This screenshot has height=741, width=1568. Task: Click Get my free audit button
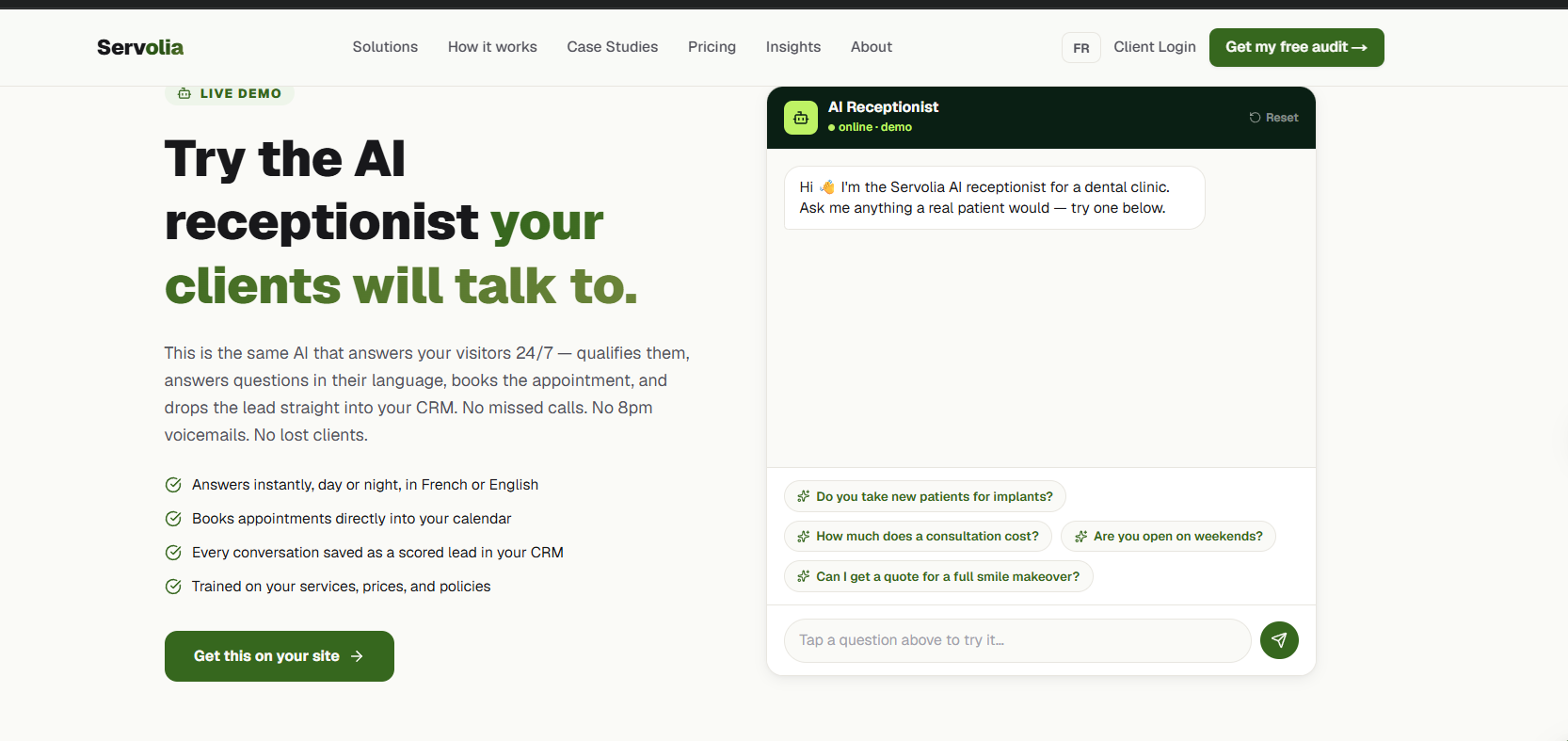[x=1297, y=47]
